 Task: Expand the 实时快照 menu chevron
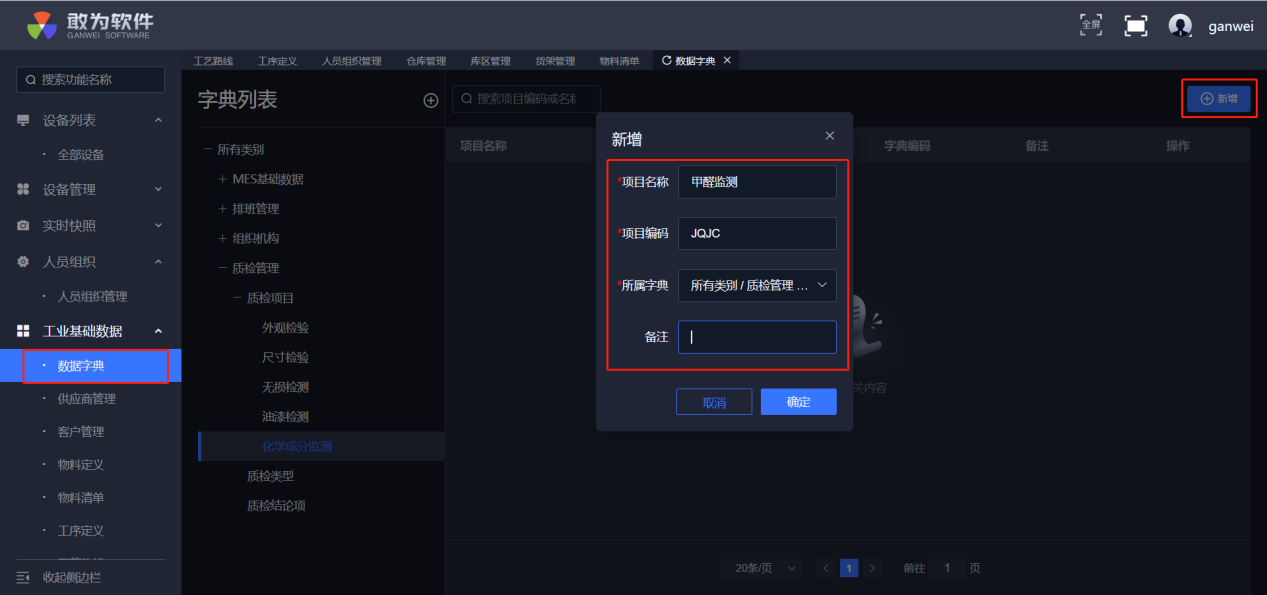tap(158, 226)
